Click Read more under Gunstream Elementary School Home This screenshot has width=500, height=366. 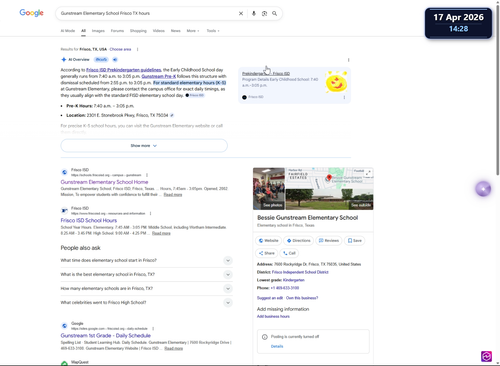tap(173, 195)
